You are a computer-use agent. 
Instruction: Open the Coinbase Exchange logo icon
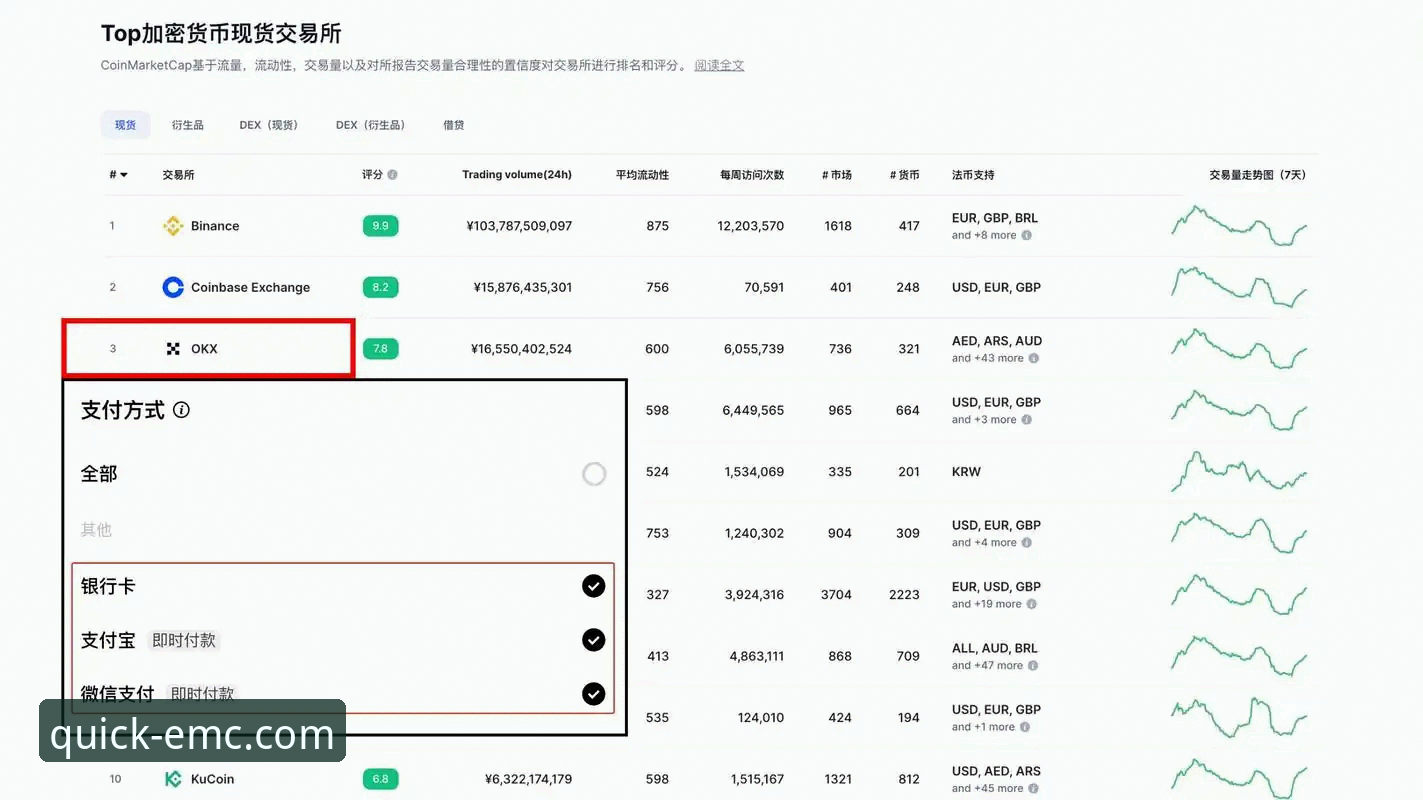[x=173, y=287]
